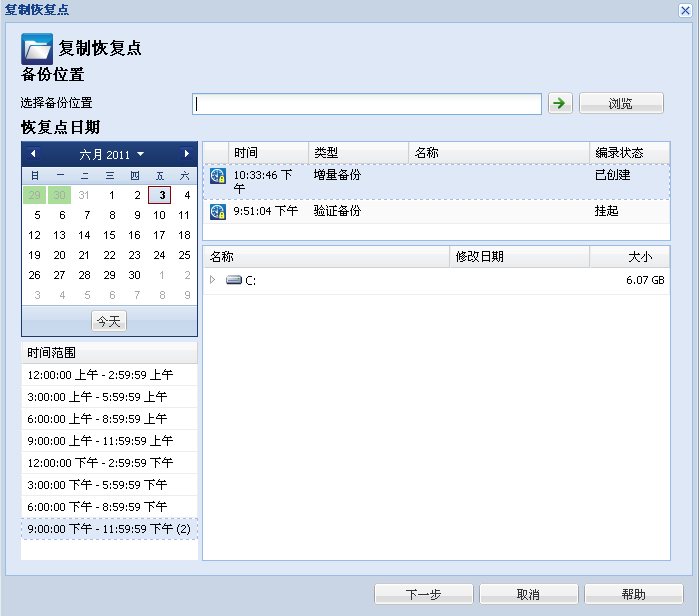699x616 pixels.
Task: Click the 大小 column header
Action: 629,256
